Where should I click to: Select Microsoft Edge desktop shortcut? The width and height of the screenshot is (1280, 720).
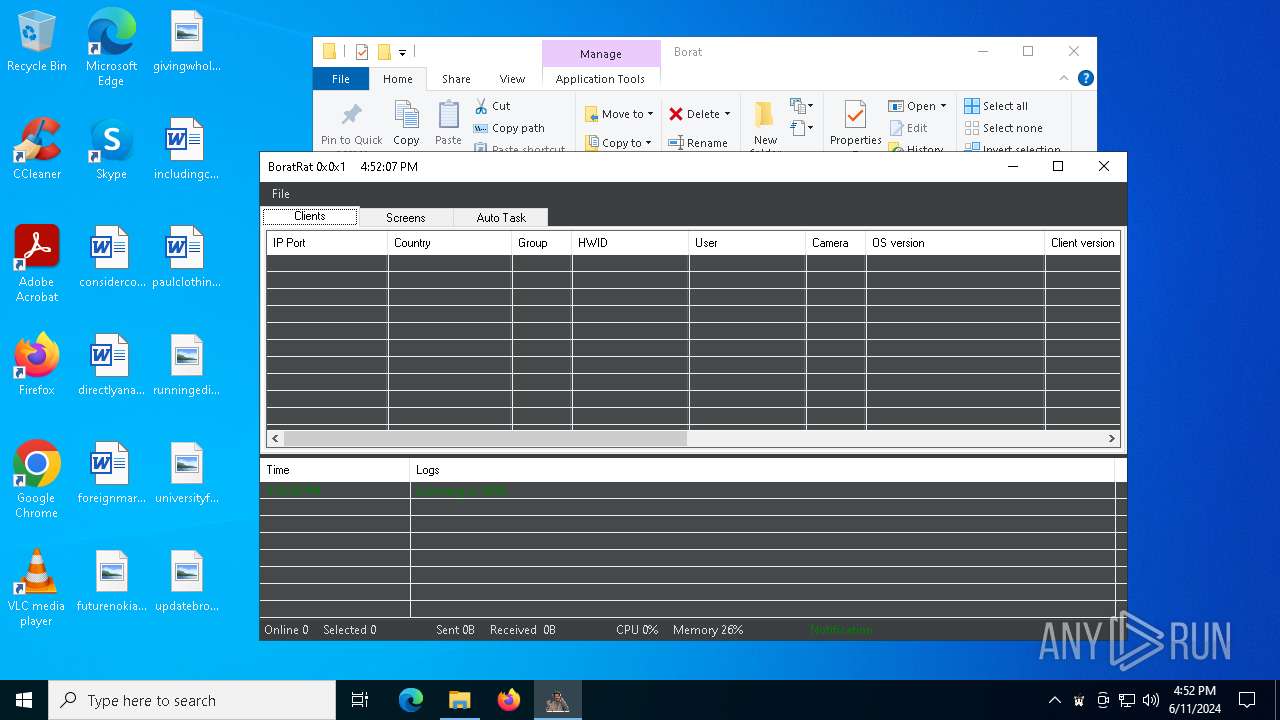pyautogui.click(x=111, y=46)
